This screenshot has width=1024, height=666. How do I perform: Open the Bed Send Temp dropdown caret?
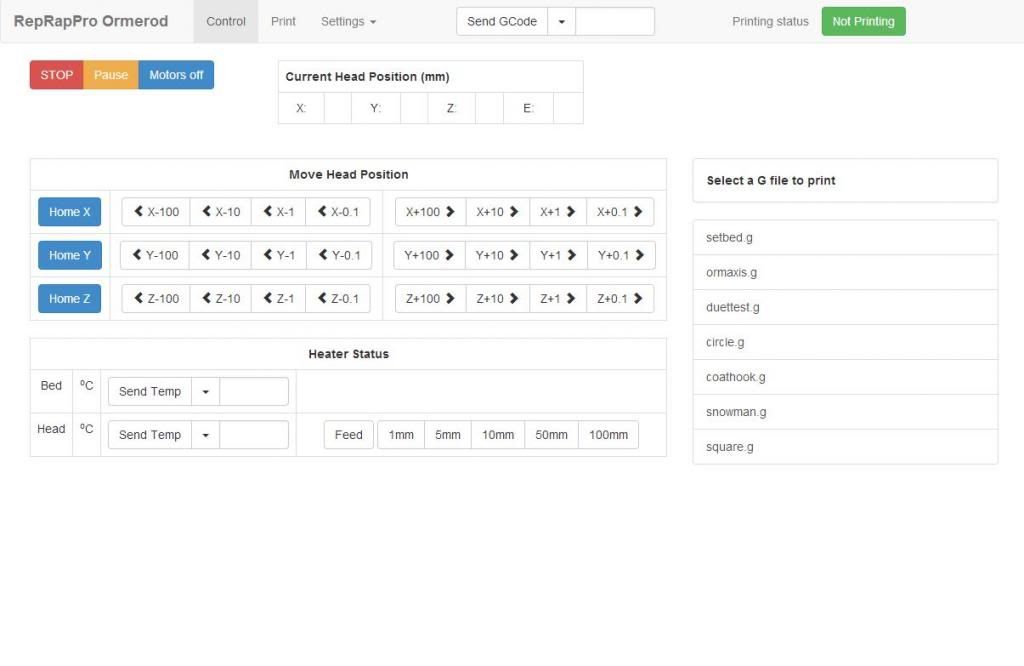[205, 392]
